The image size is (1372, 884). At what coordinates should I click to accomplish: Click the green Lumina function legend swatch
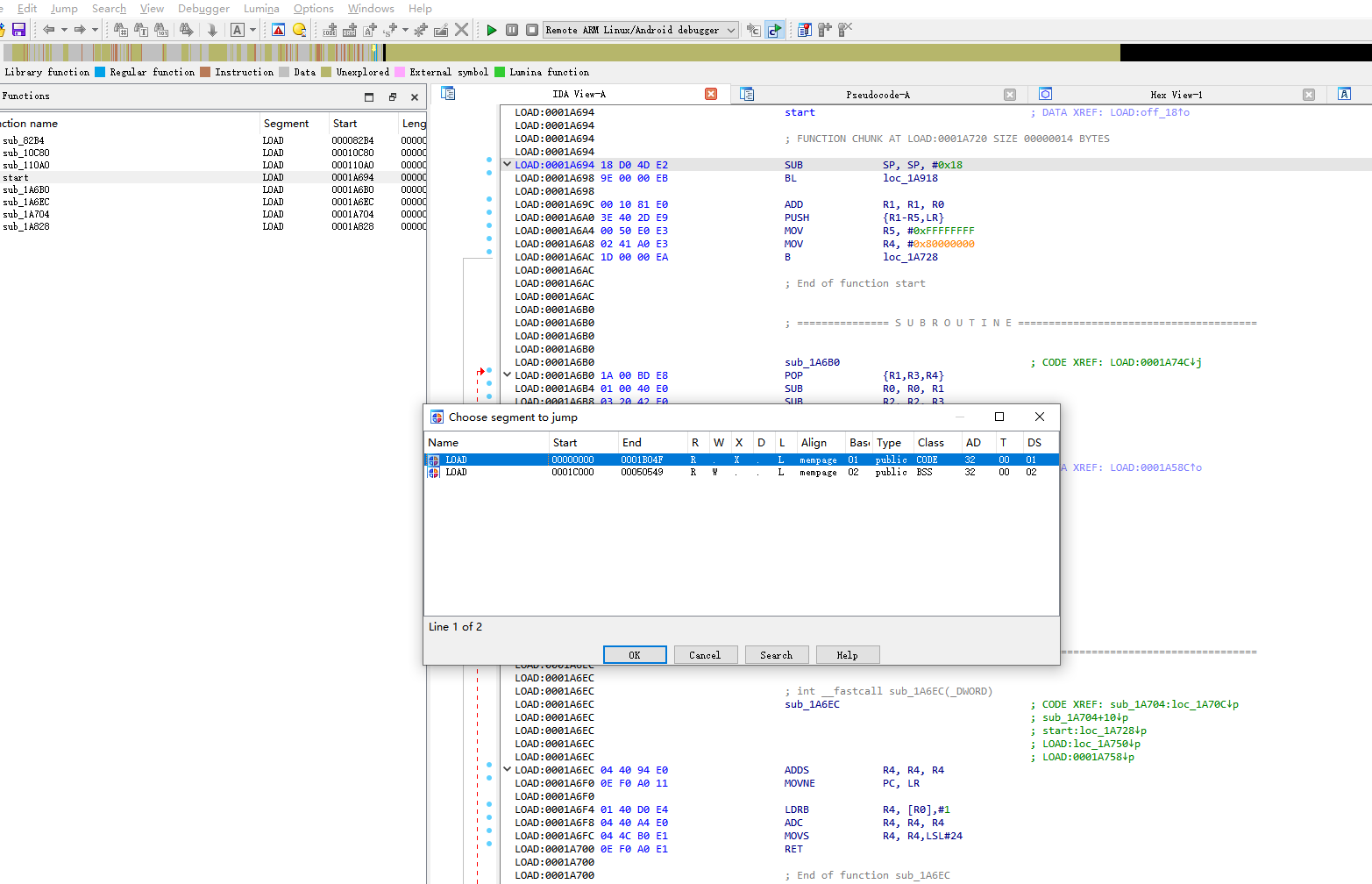[500, 72]
